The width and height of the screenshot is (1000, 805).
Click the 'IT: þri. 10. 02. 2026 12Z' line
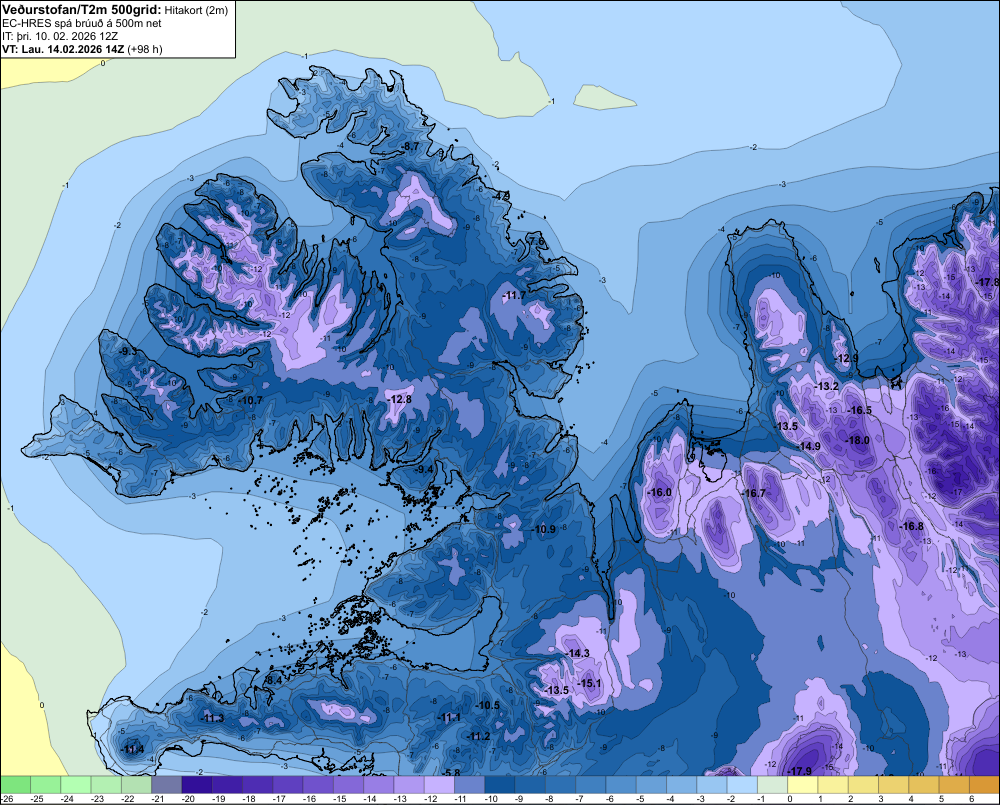tap(60, 36)
